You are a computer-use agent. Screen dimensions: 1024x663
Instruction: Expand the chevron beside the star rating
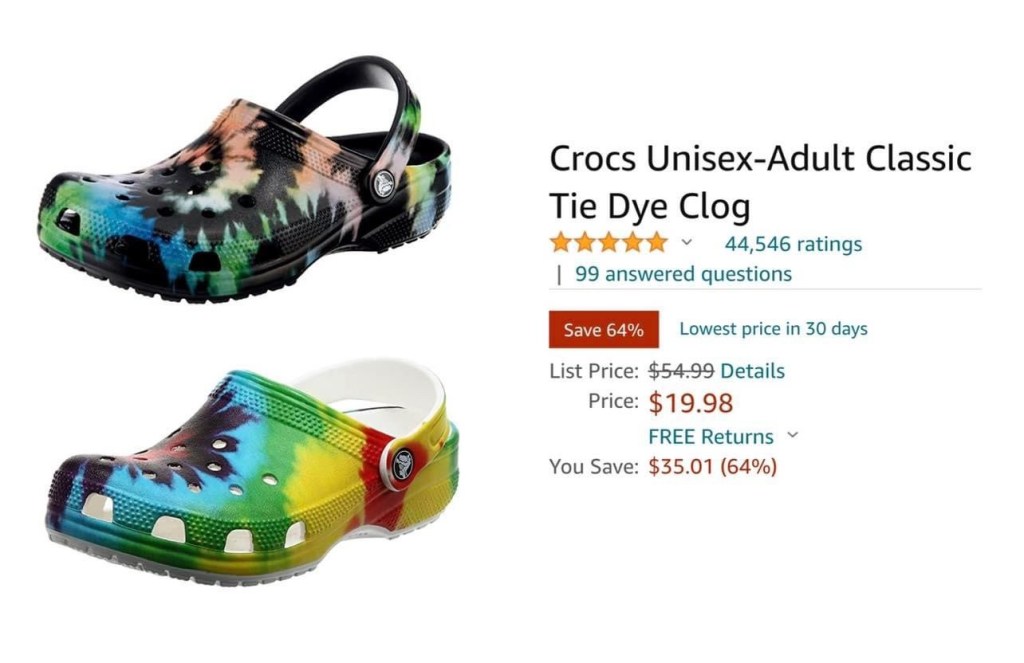point(686,242)
